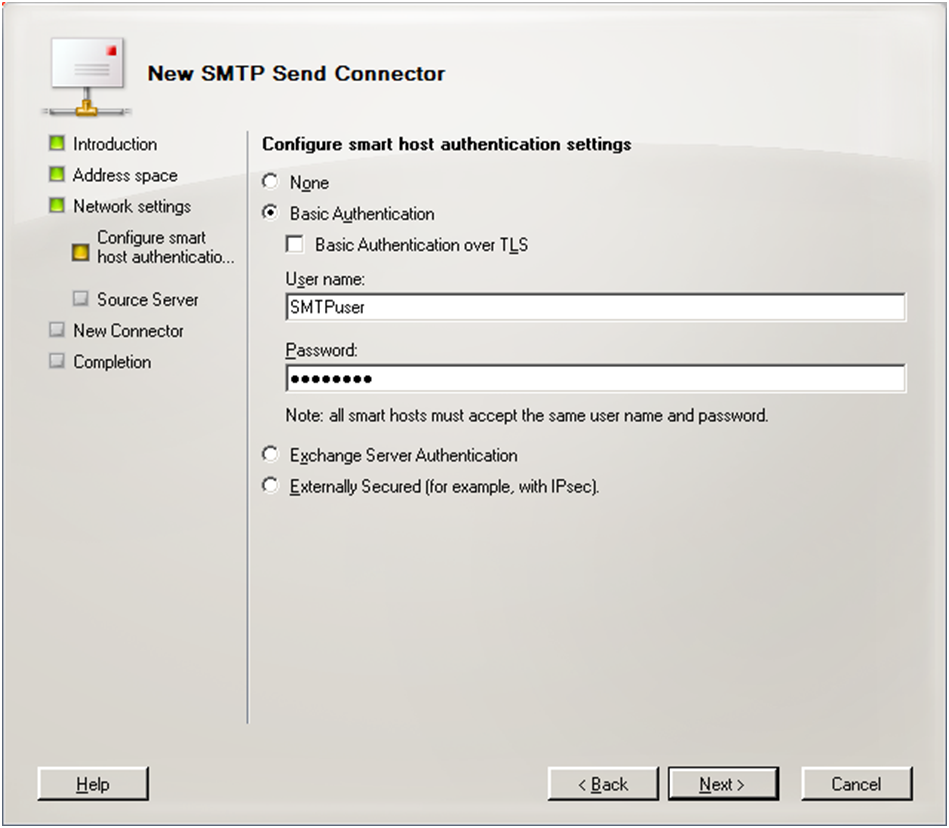Click the Next button
The image size is (949, 828).
point(723,783)
